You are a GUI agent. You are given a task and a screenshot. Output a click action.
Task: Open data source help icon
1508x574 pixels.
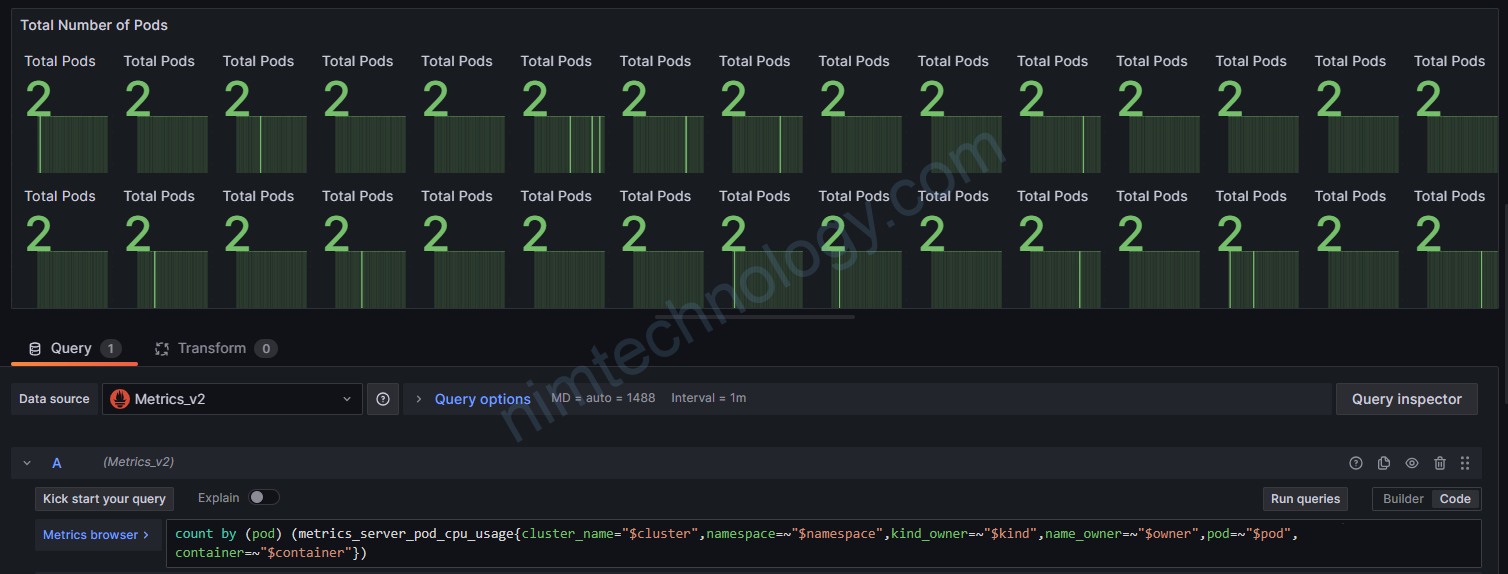pos(383,399)
